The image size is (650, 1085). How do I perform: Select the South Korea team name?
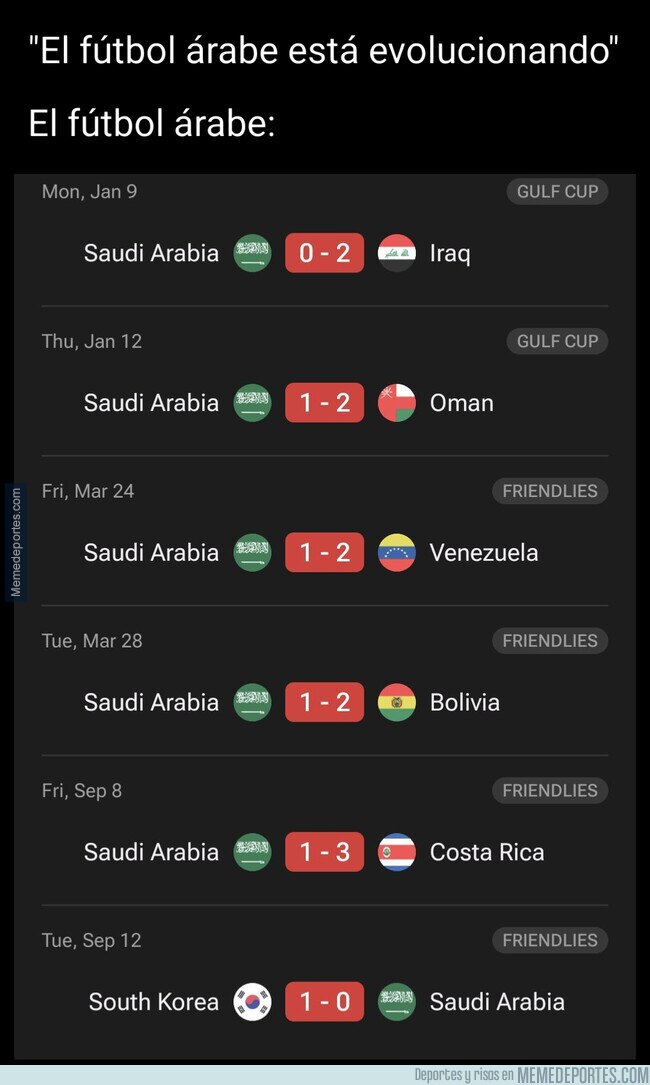[x=153, y=1002]
